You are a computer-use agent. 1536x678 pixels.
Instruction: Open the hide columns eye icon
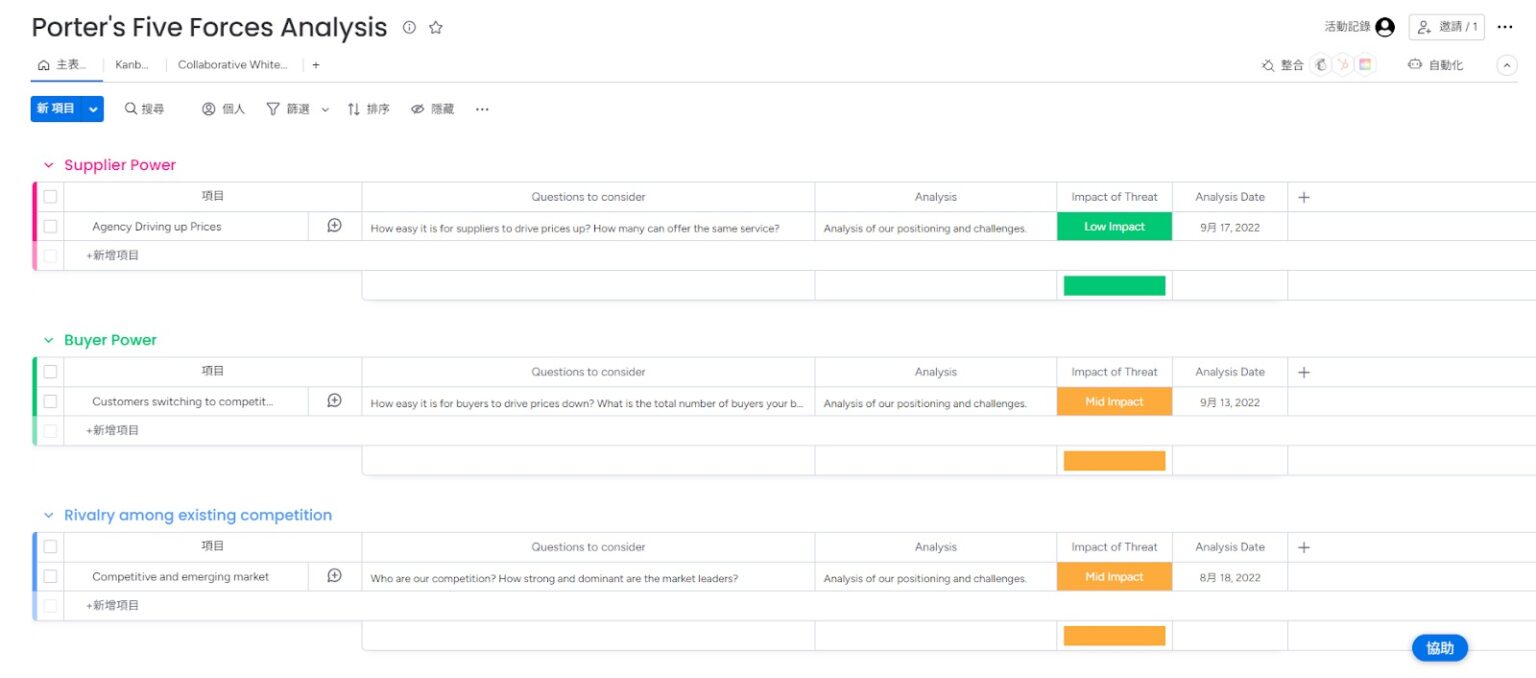coord(418,109)
